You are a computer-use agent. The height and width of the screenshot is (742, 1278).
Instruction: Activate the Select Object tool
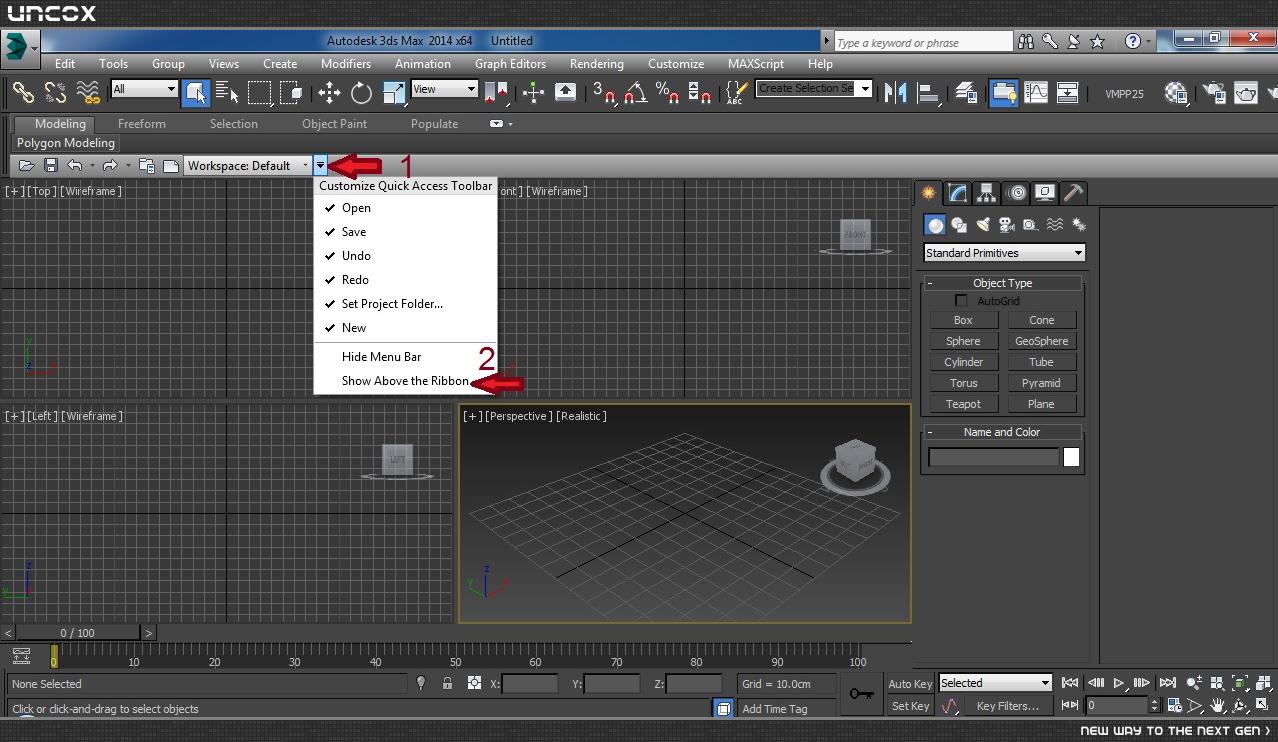pos(195,92)
